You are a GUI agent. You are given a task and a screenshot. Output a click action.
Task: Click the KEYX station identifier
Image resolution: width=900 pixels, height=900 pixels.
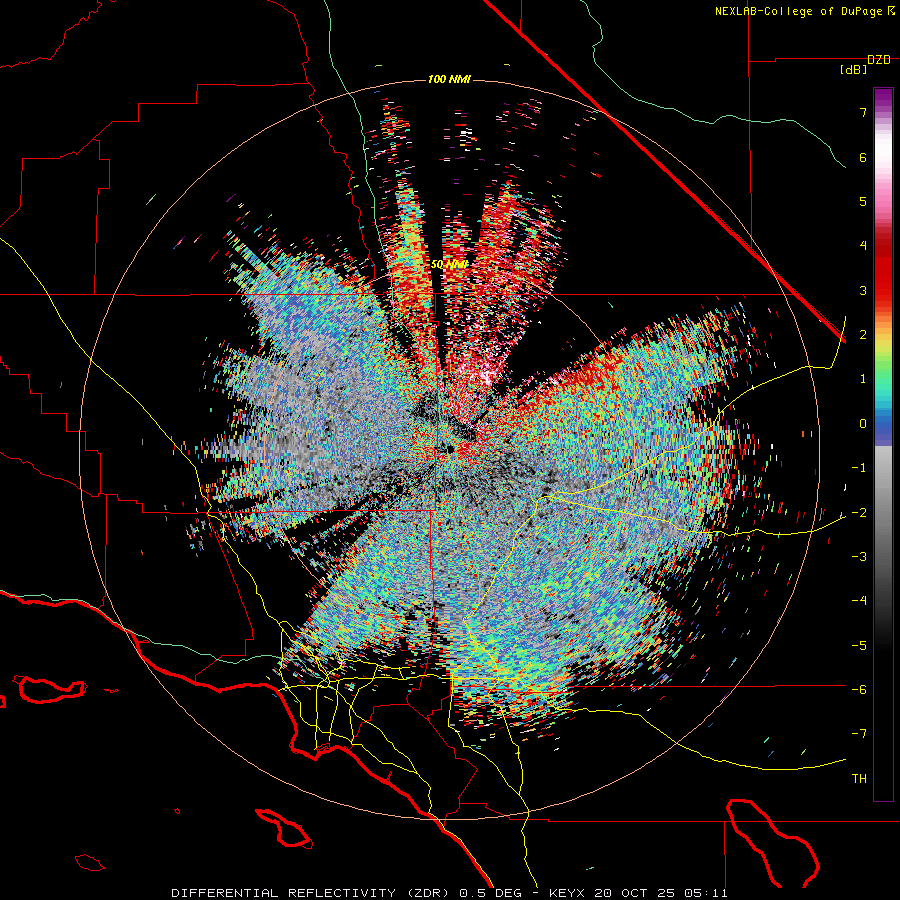567,893
